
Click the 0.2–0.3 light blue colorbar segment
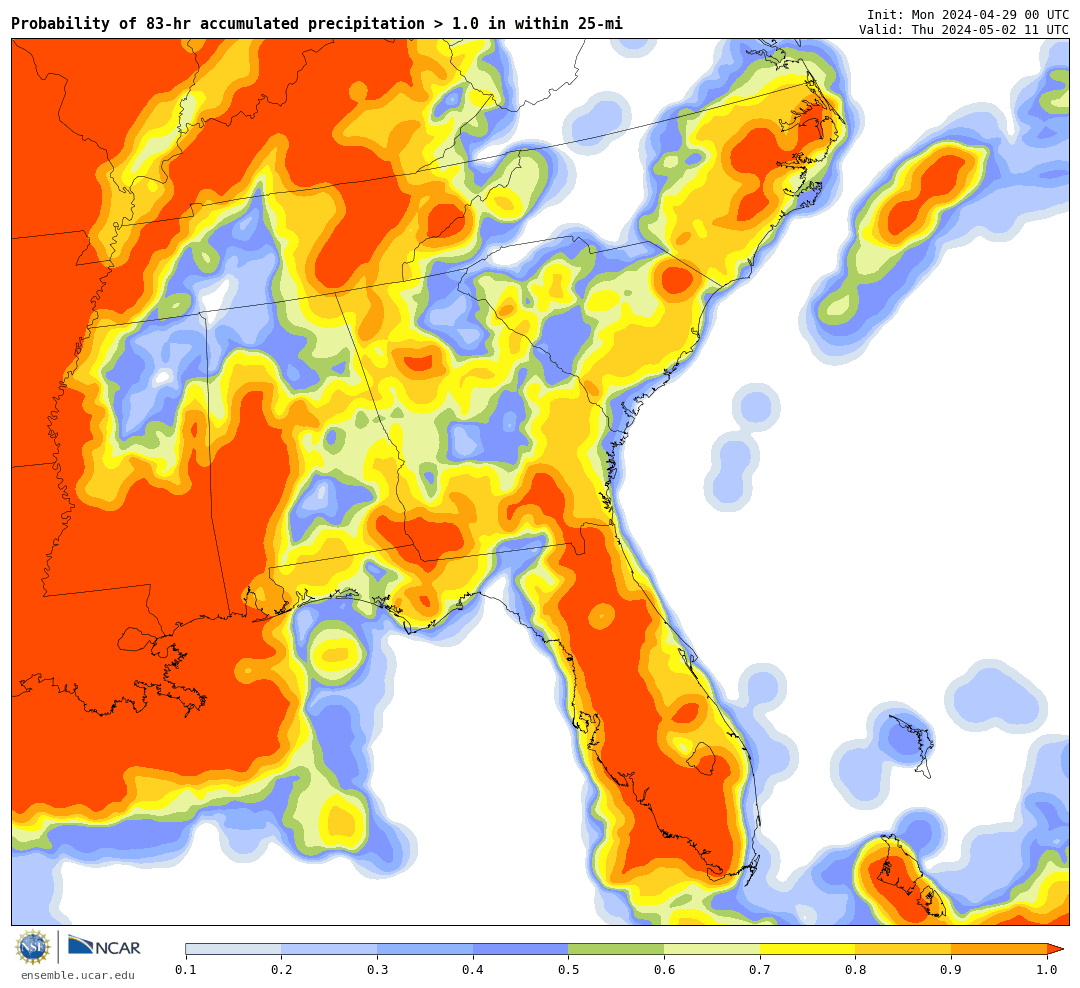329,949
